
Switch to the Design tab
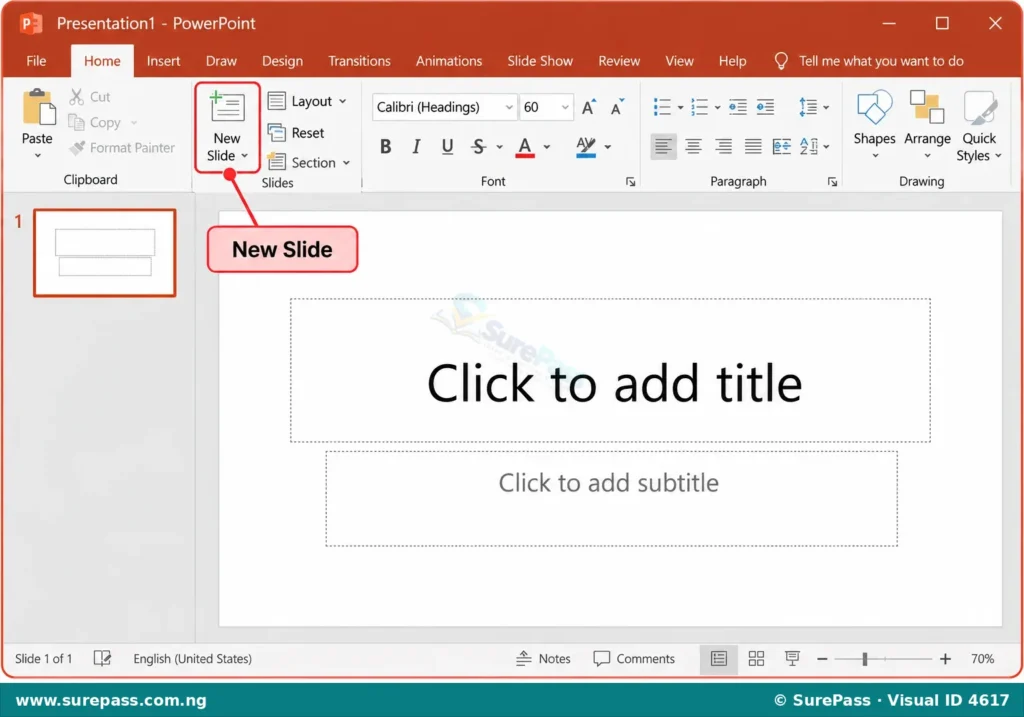point(282,61)
